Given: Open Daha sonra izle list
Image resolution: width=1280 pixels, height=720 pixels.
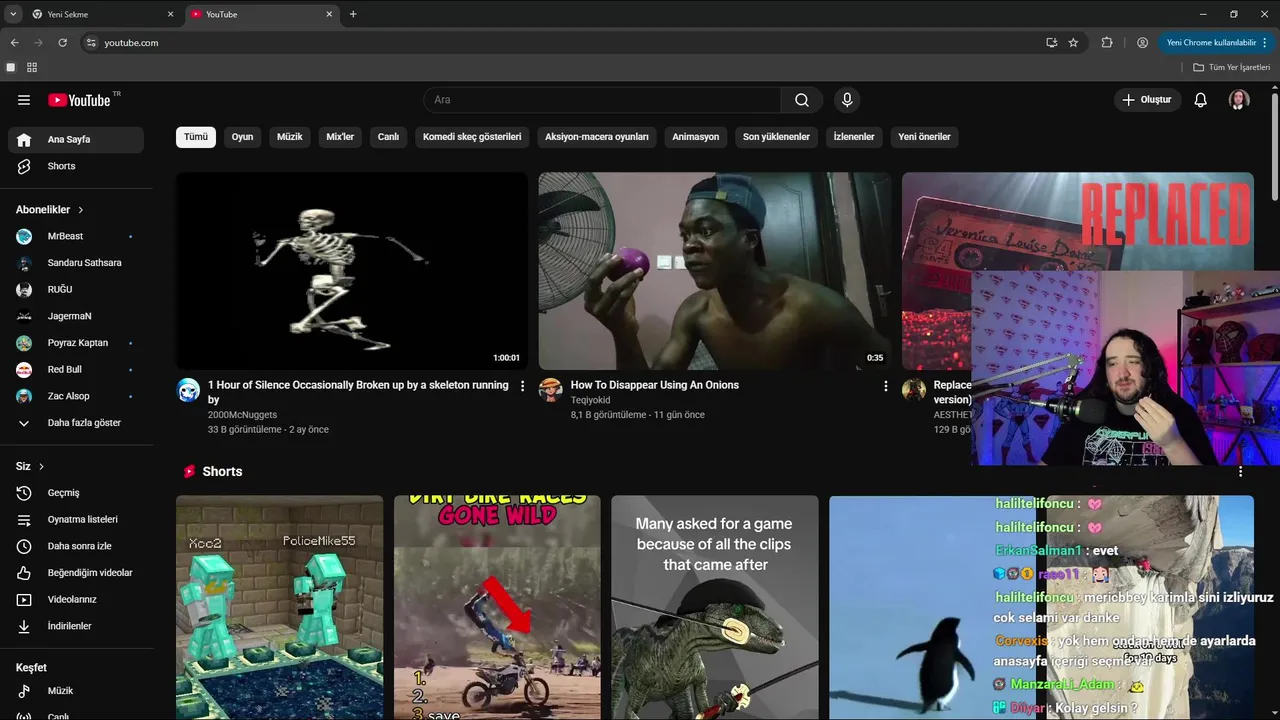Looking at the screenshot, I should (x=76, y=546).
